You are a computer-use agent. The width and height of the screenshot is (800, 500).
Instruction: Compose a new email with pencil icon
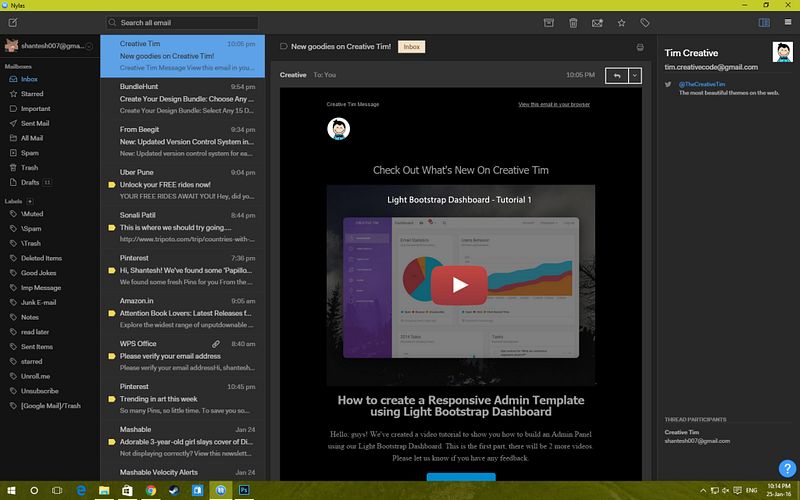click(13, 22)
